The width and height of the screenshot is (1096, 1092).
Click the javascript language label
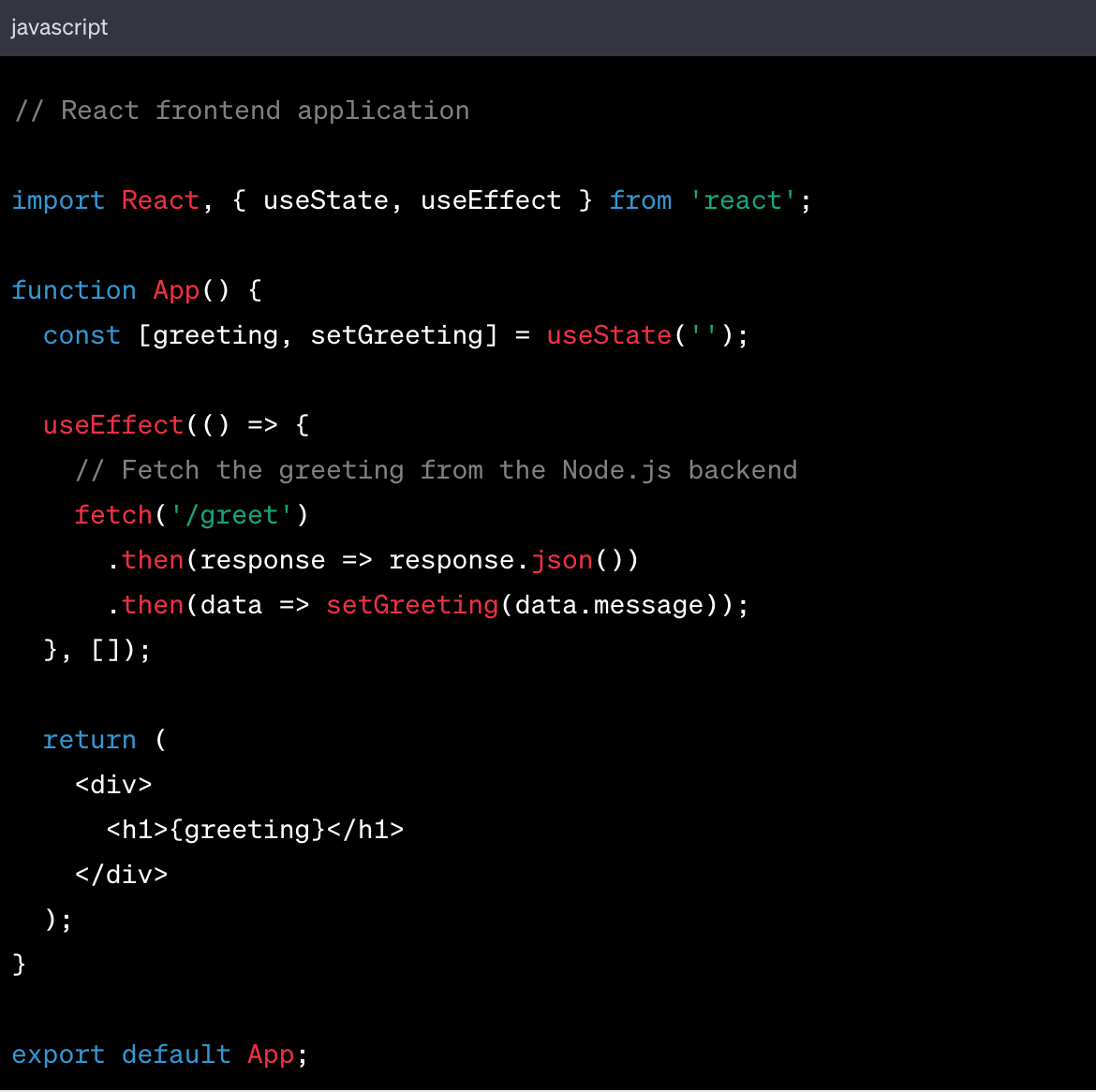(58, 27)
